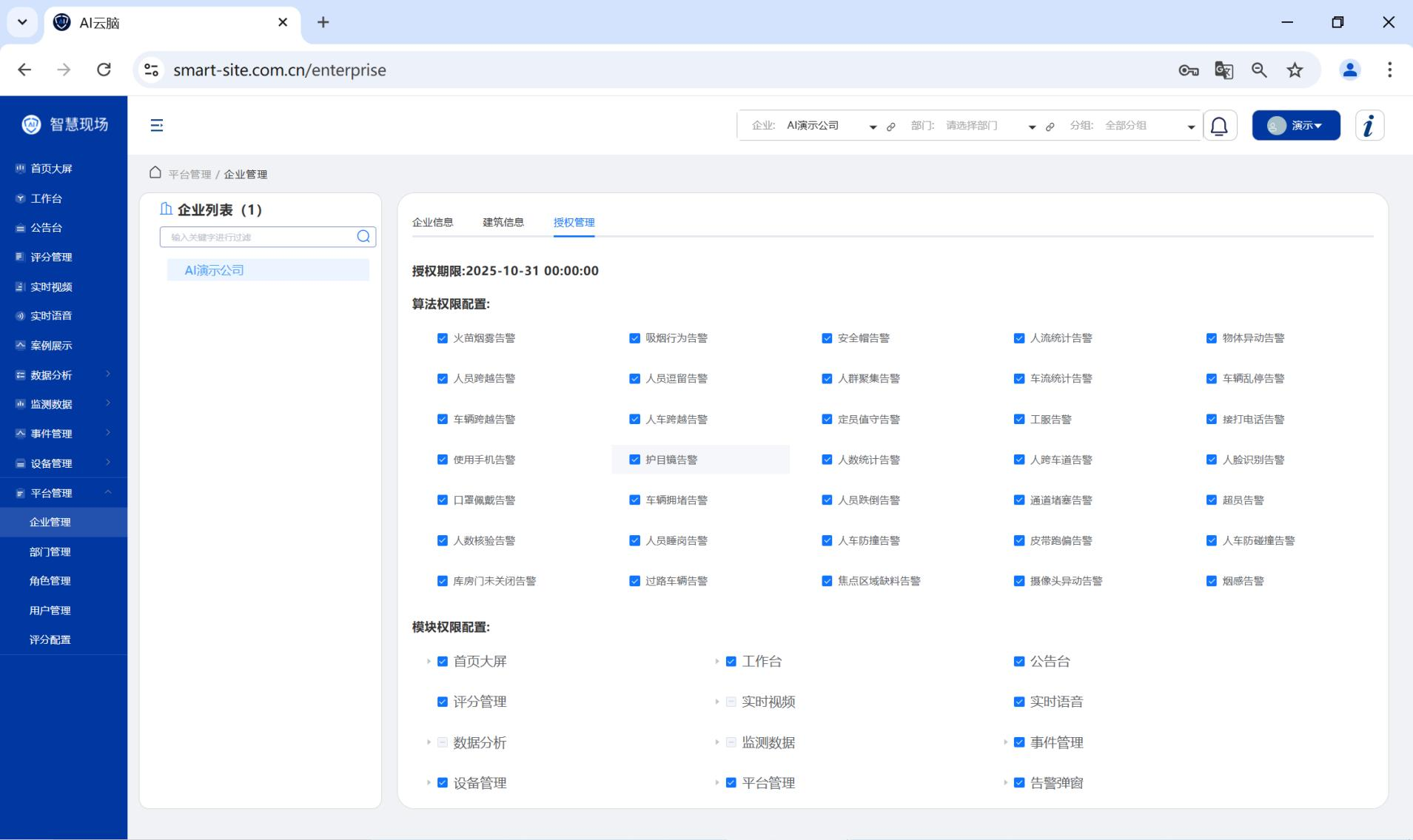Switch to the 企业信息 tab

tap(432, 222)
